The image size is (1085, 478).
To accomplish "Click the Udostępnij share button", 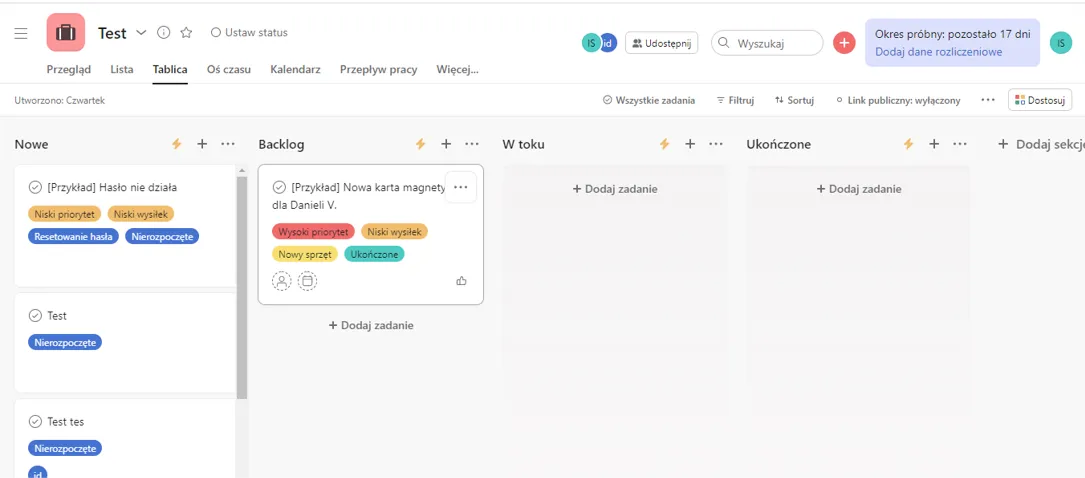I will 661,43.
